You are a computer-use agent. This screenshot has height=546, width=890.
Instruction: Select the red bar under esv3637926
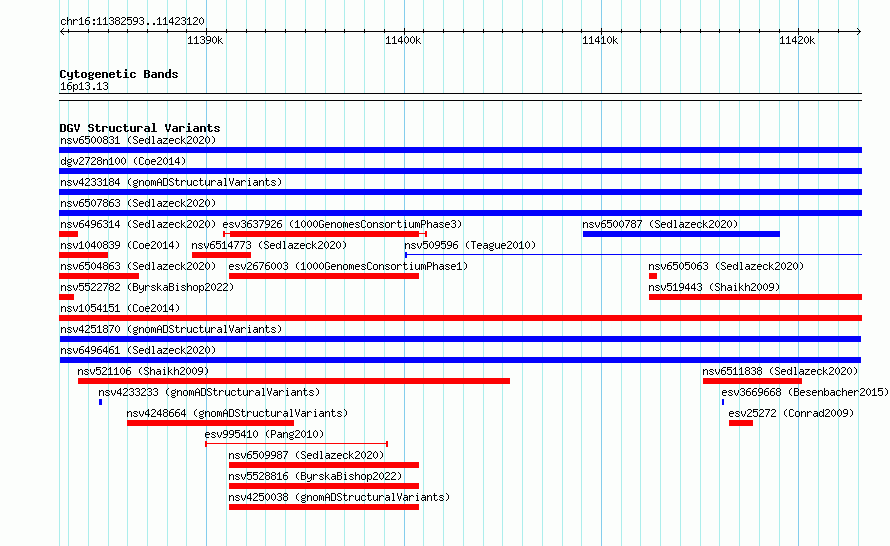click(x=325, y=234)
